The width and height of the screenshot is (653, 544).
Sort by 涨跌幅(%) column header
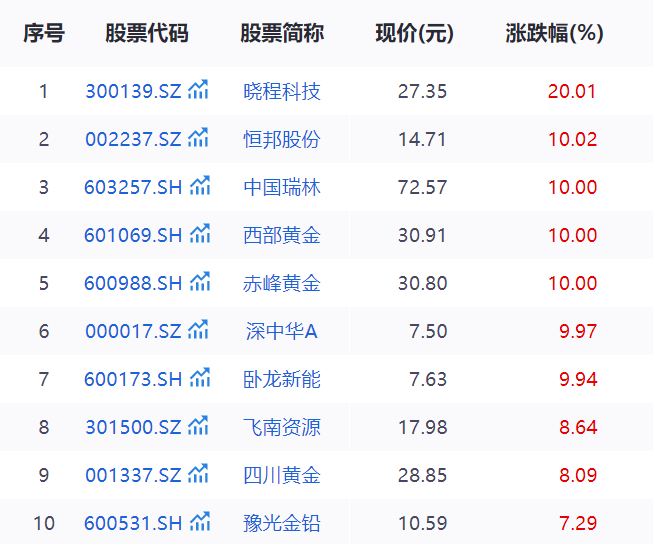point(554,33)
